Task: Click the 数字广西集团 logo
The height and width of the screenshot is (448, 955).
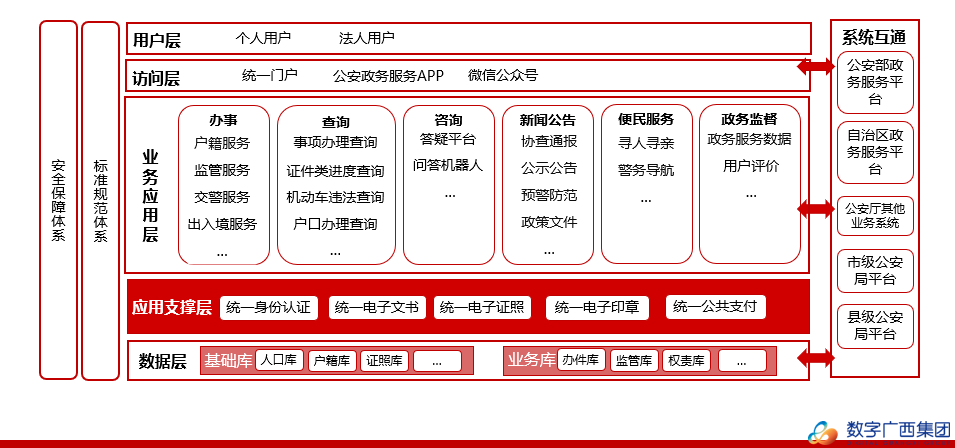Action: 879,431
